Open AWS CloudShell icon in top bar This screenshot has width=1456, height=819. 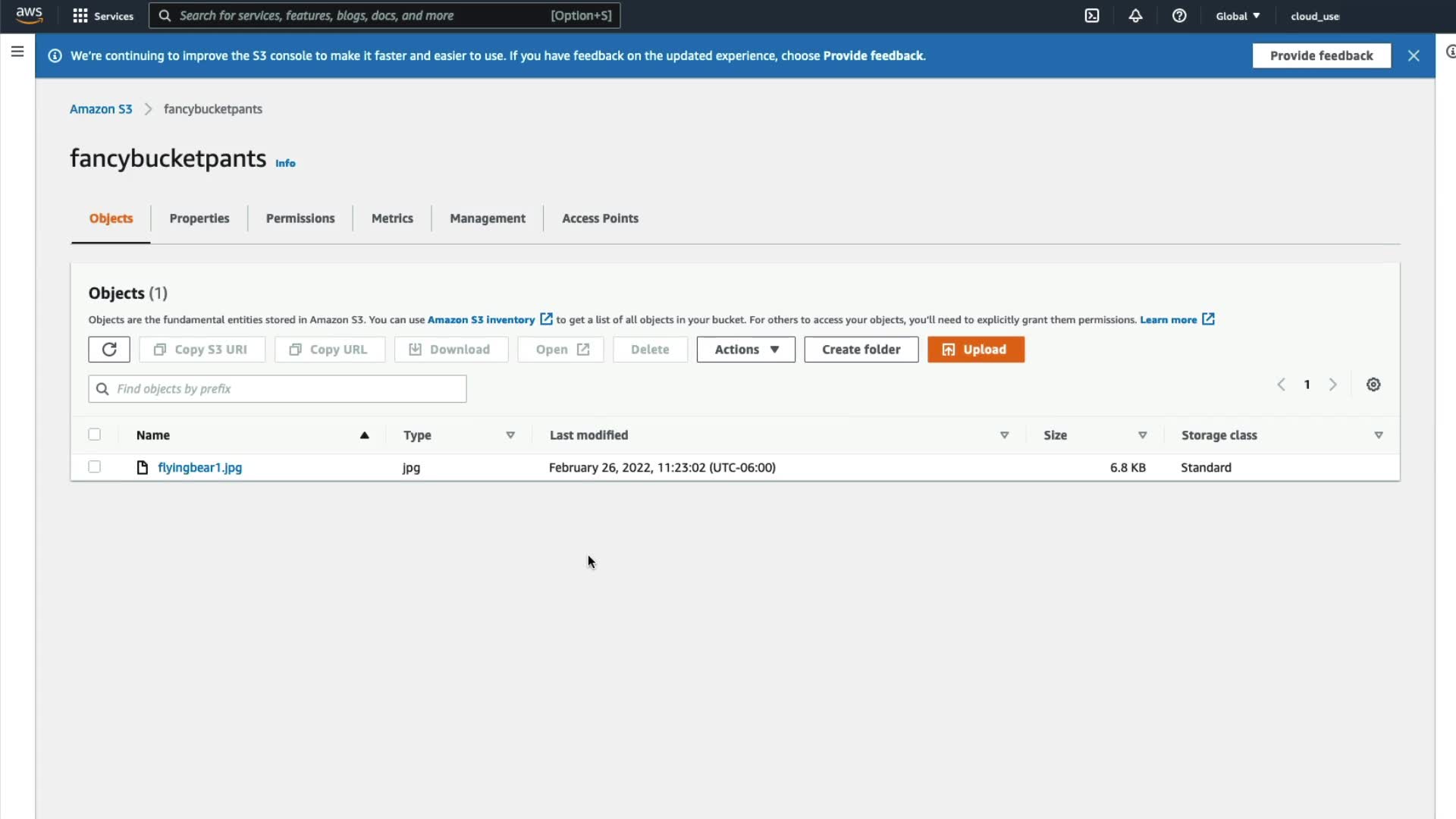tap(1092, 16)
